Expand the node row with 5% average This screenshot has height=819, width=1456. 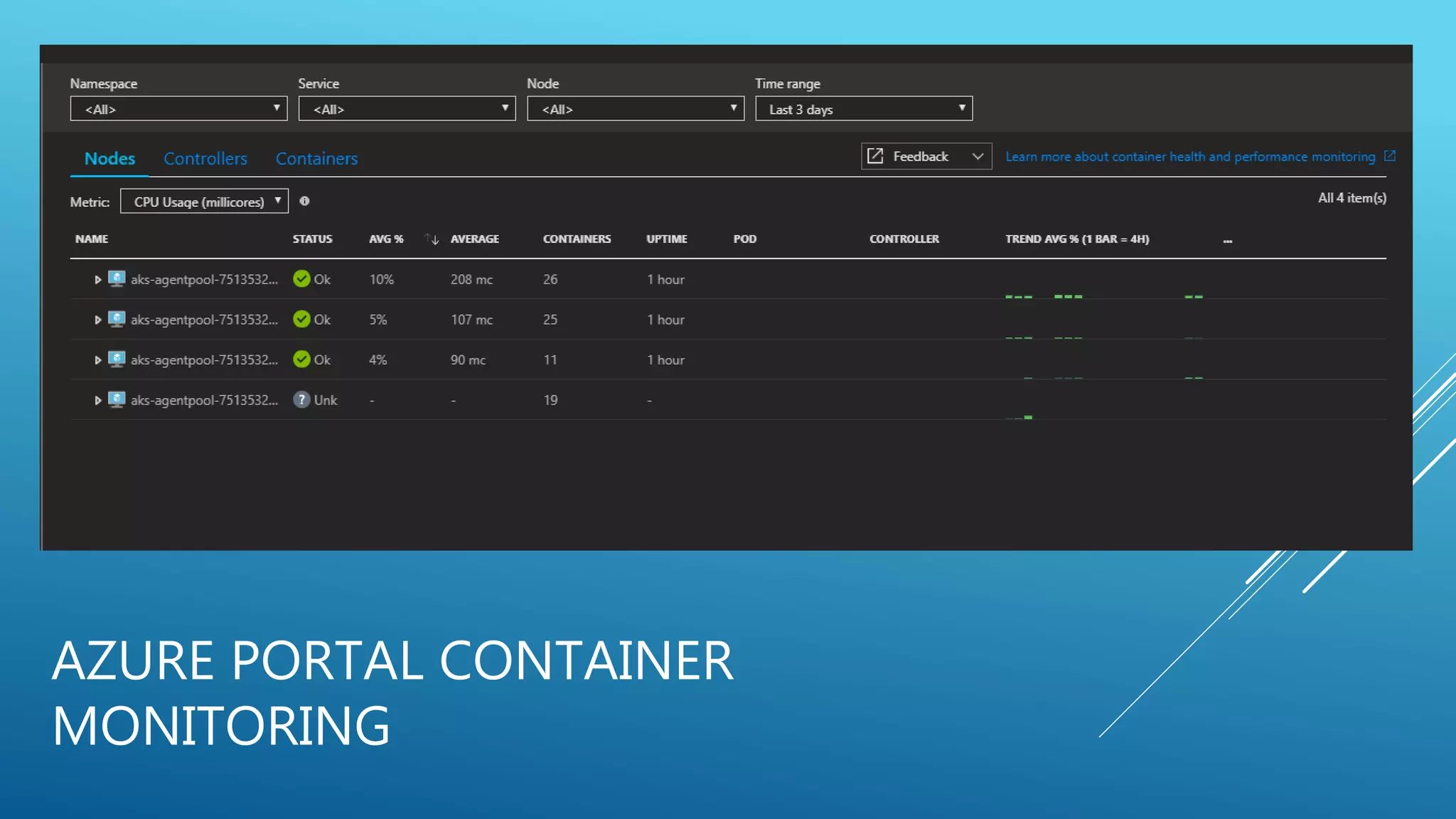pyautogui.click(x=97, y=320)
